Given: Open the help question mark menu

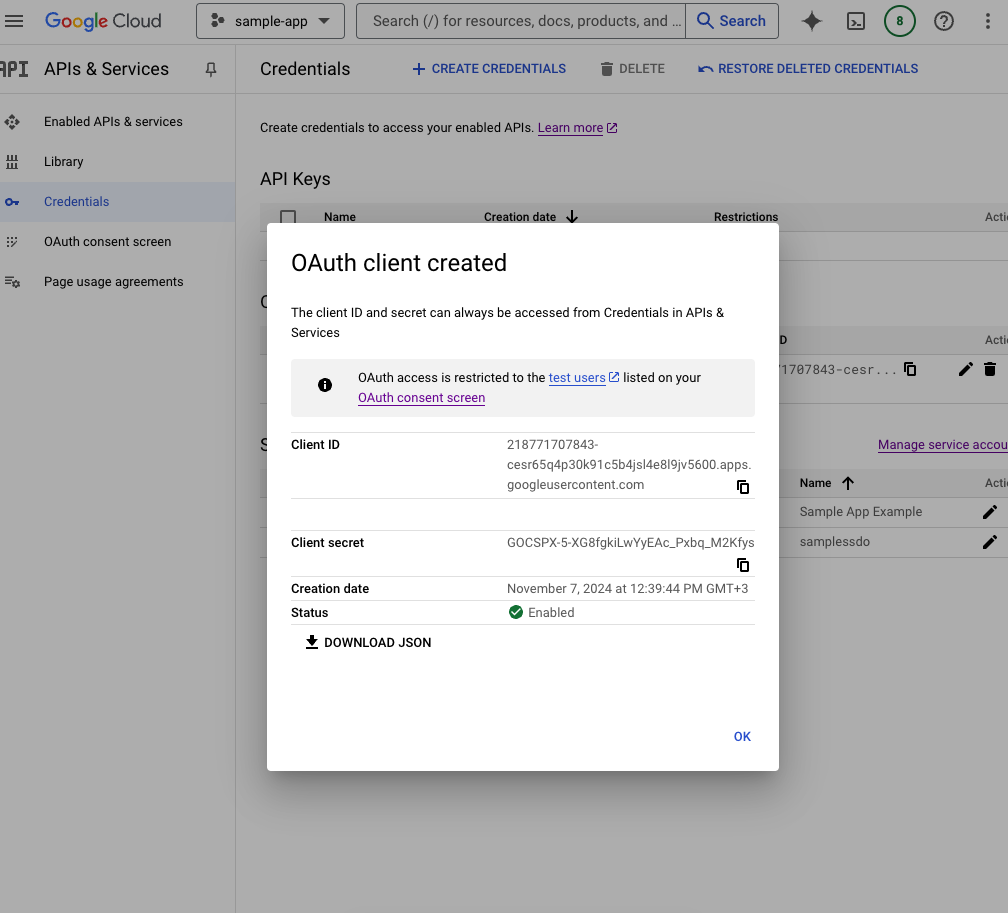Looking at the screenshot, I should click(944, 21).
